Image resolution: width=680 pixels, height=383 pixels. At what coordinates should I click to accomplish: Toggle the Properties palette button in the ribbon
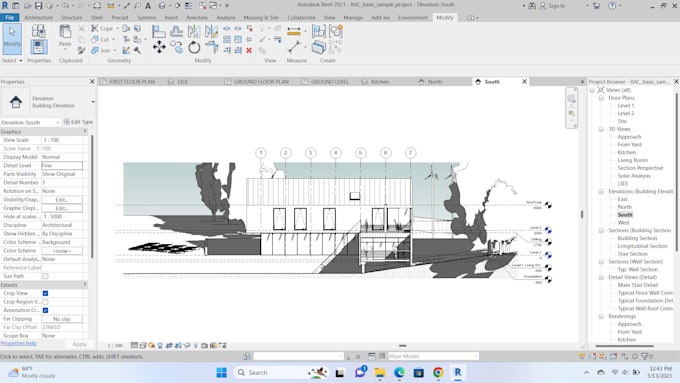(39, 46)
